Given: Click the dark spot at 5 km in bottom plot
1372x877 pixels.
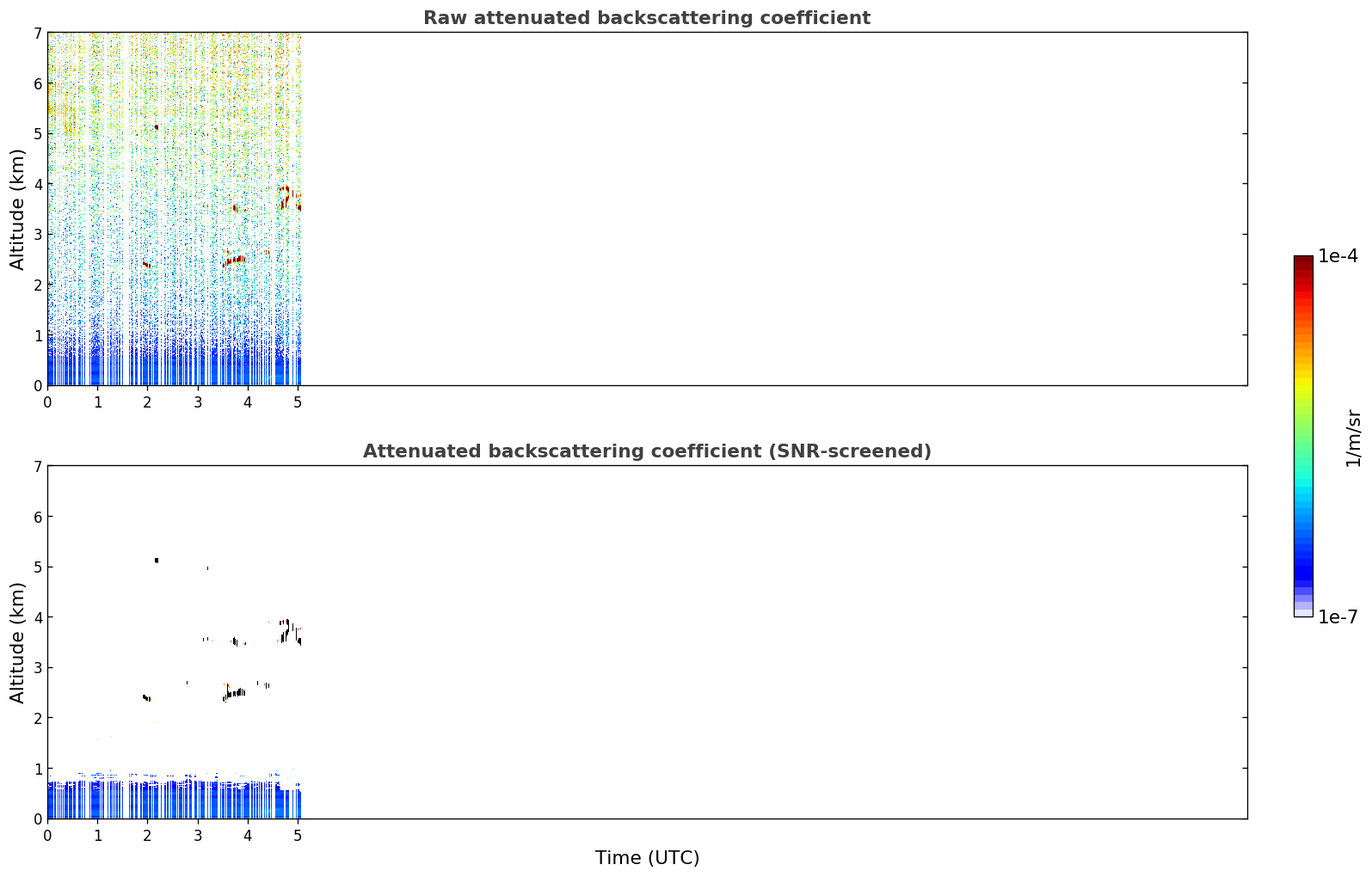Looking at the screenshot, I should (x=157, y=560).
